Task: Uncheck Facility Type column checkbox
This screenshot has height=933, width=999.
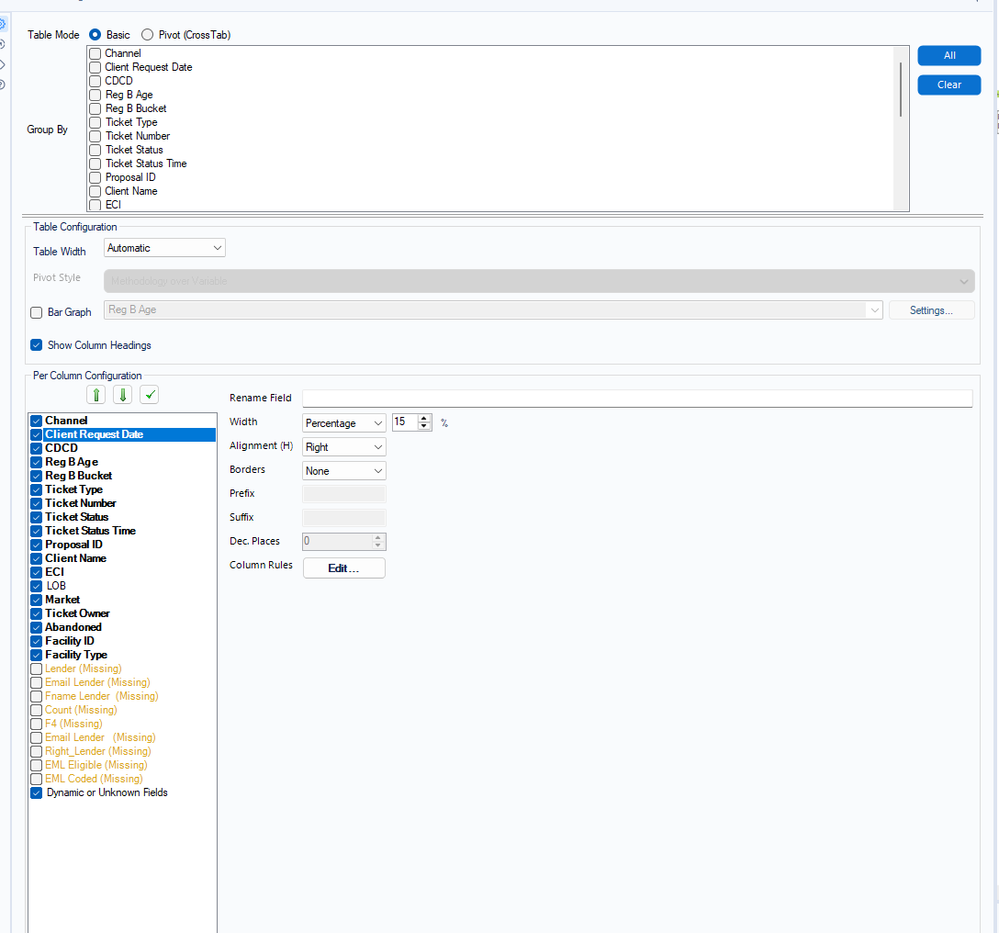Action: [x=36, y=655]
